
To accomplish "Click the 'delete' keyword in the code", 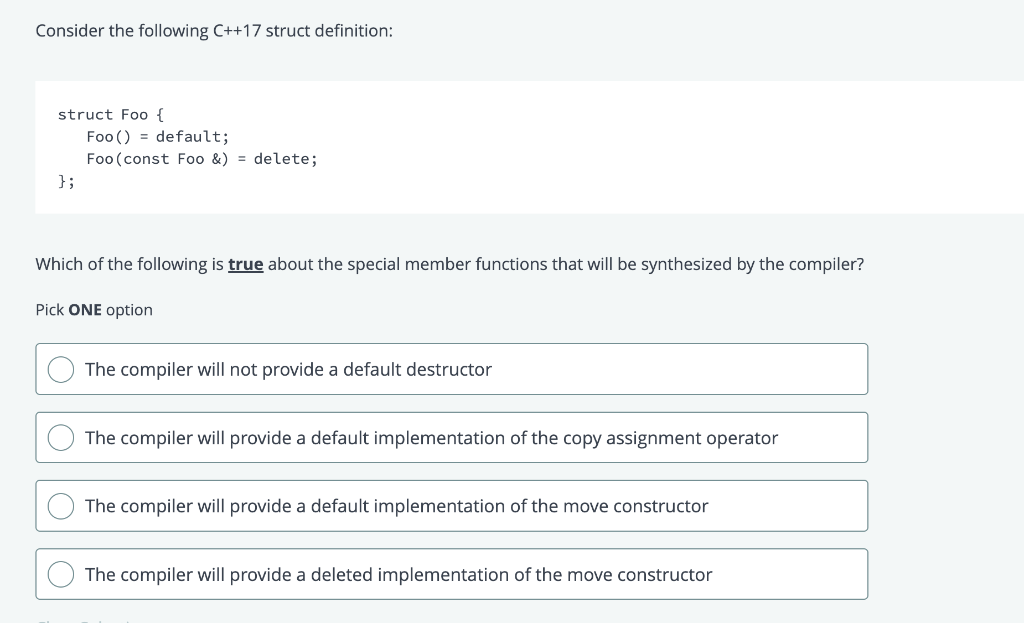I will click(281, 159).
